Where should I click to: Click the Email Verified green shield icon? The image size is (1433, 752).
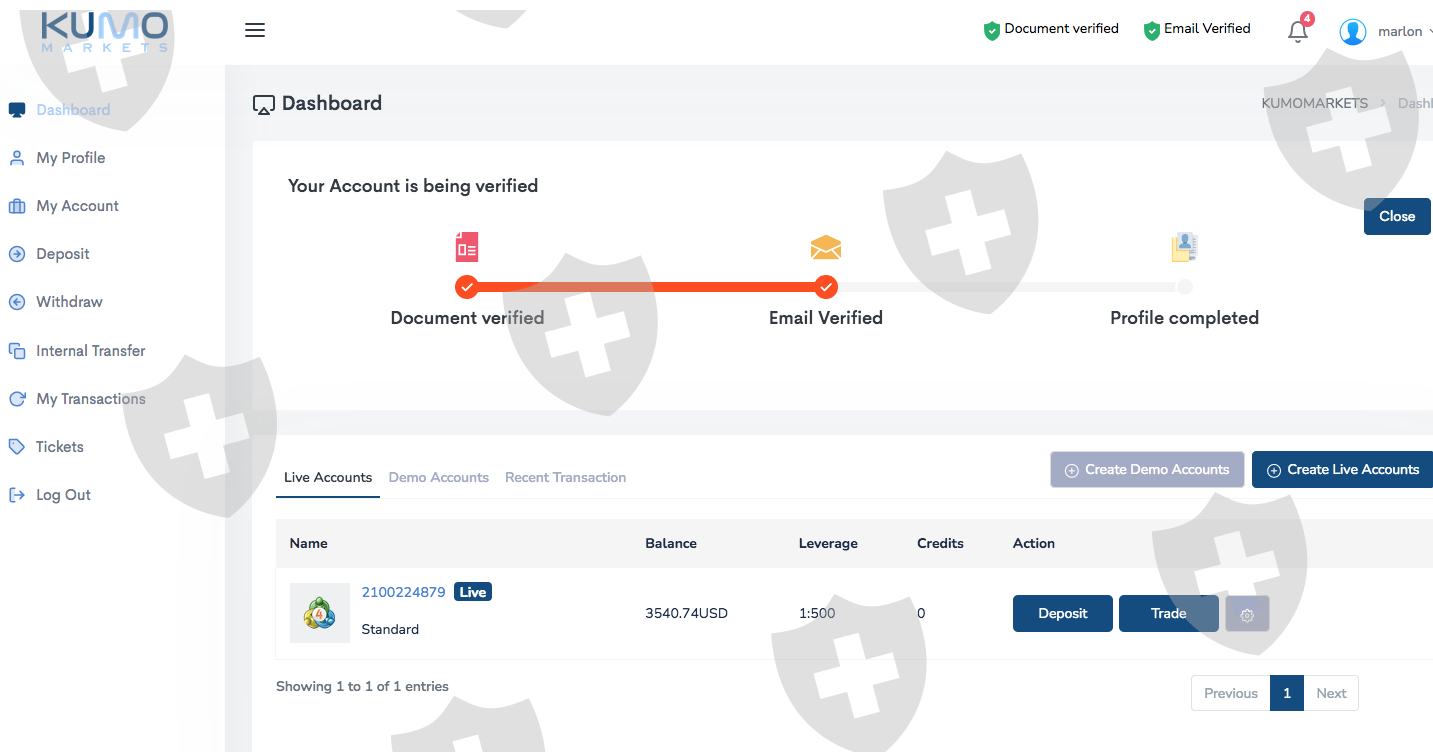pyautogui.click(x=1152, y=30)
